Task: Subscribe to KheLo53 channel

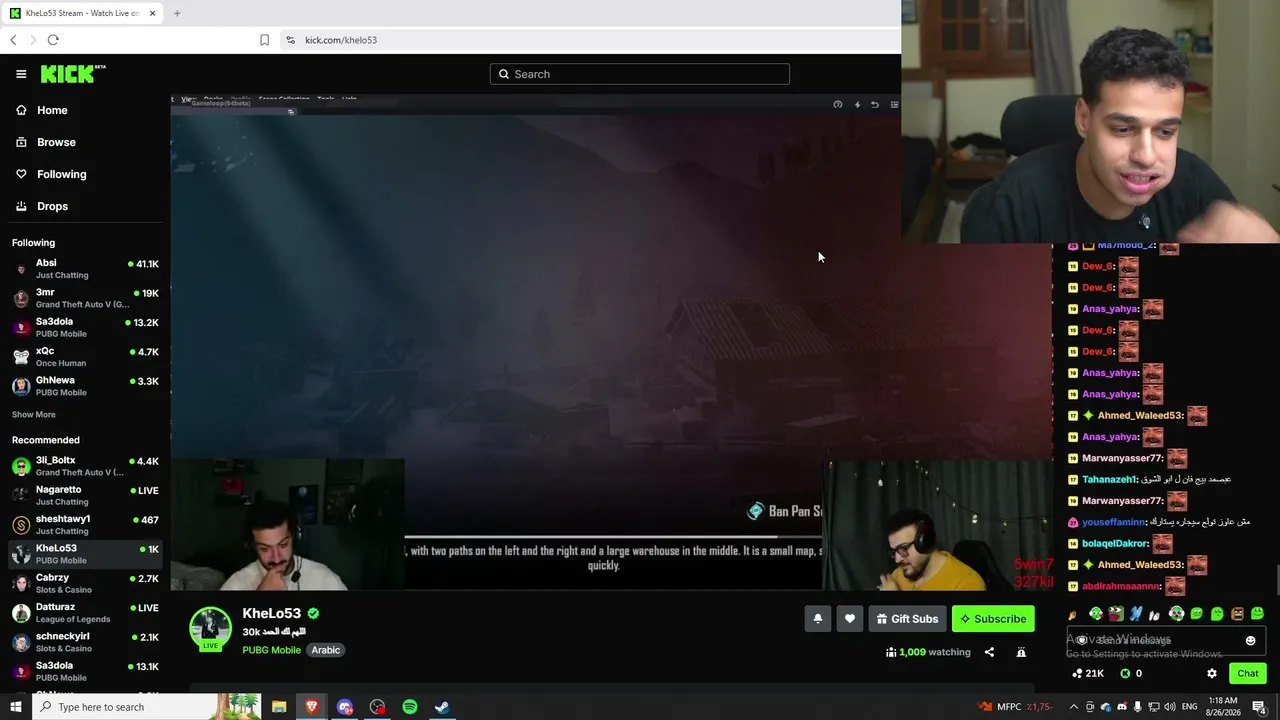Action: pyautogui.click(x=993, y=619)
